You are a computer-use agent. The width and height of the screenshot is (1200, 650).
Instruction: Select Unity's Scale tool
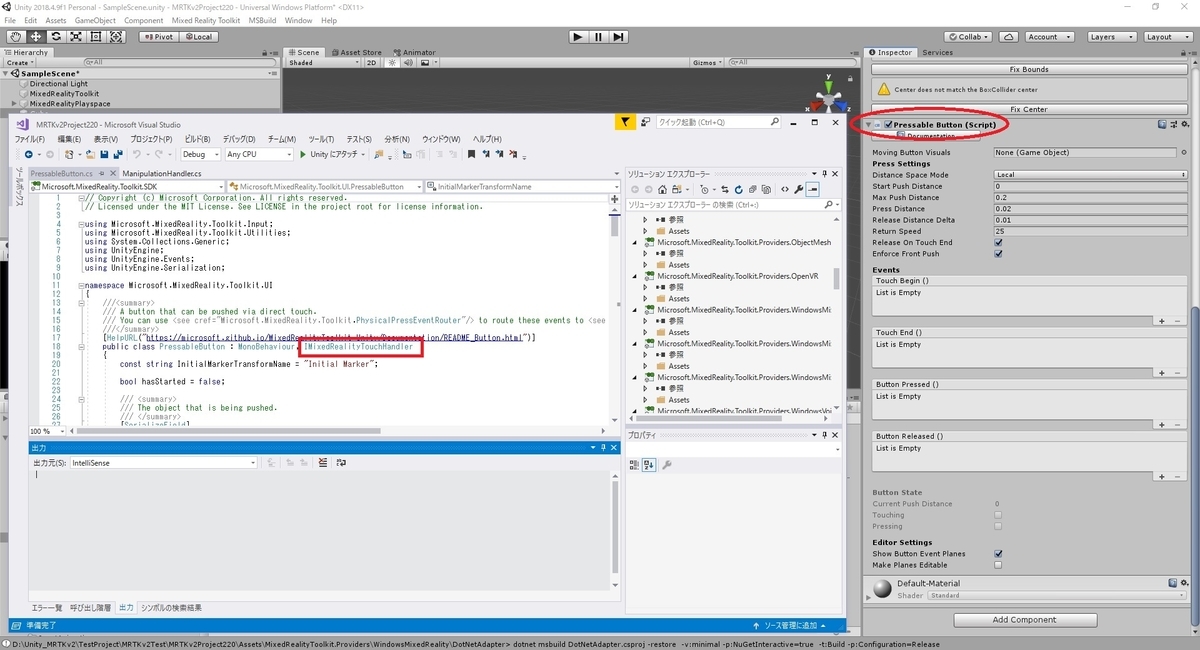(x=76, y=37)
